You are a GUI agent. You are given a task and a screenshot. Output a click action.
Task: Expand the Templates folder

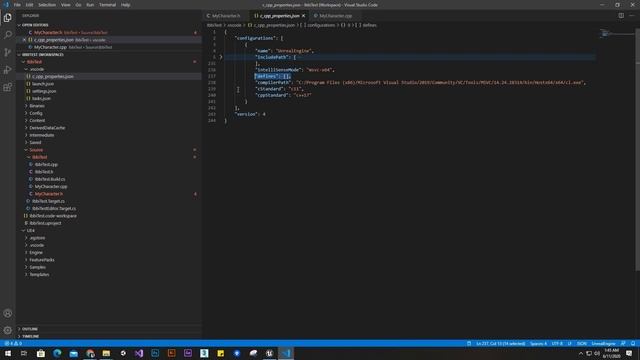click(39, 274)
